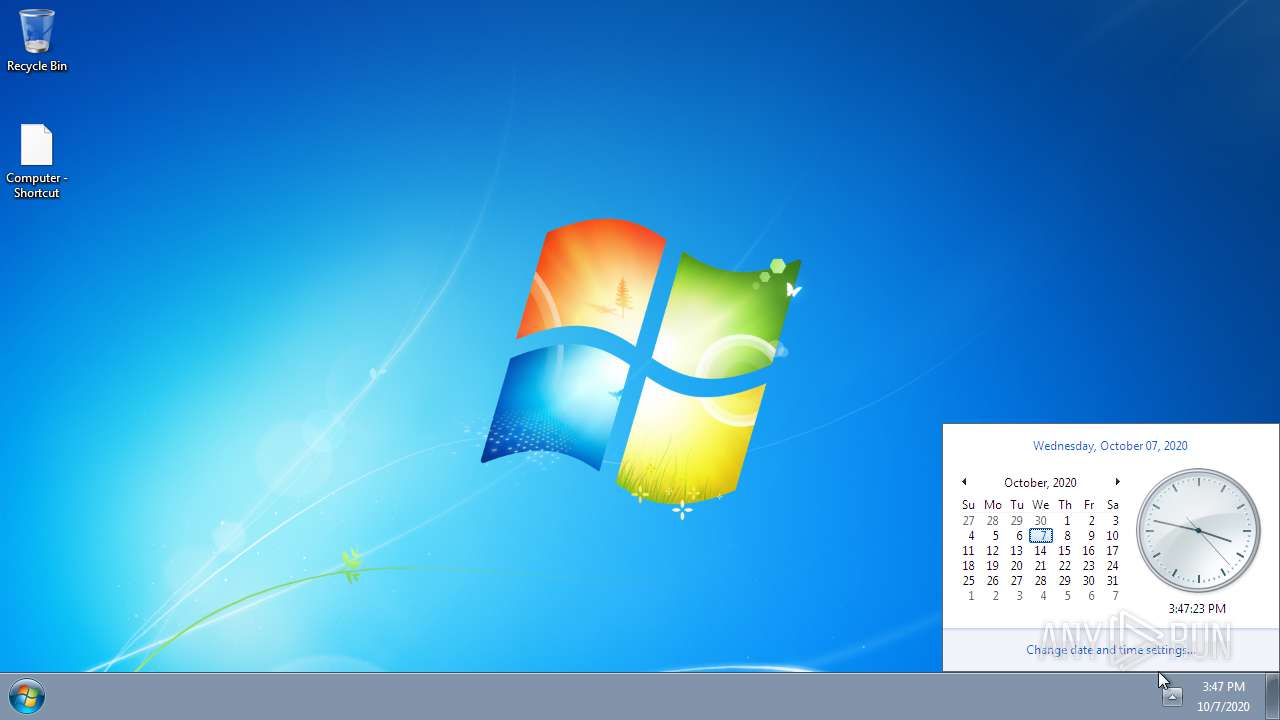Click the taskbar date 10/7/2020

point(1223,707)
